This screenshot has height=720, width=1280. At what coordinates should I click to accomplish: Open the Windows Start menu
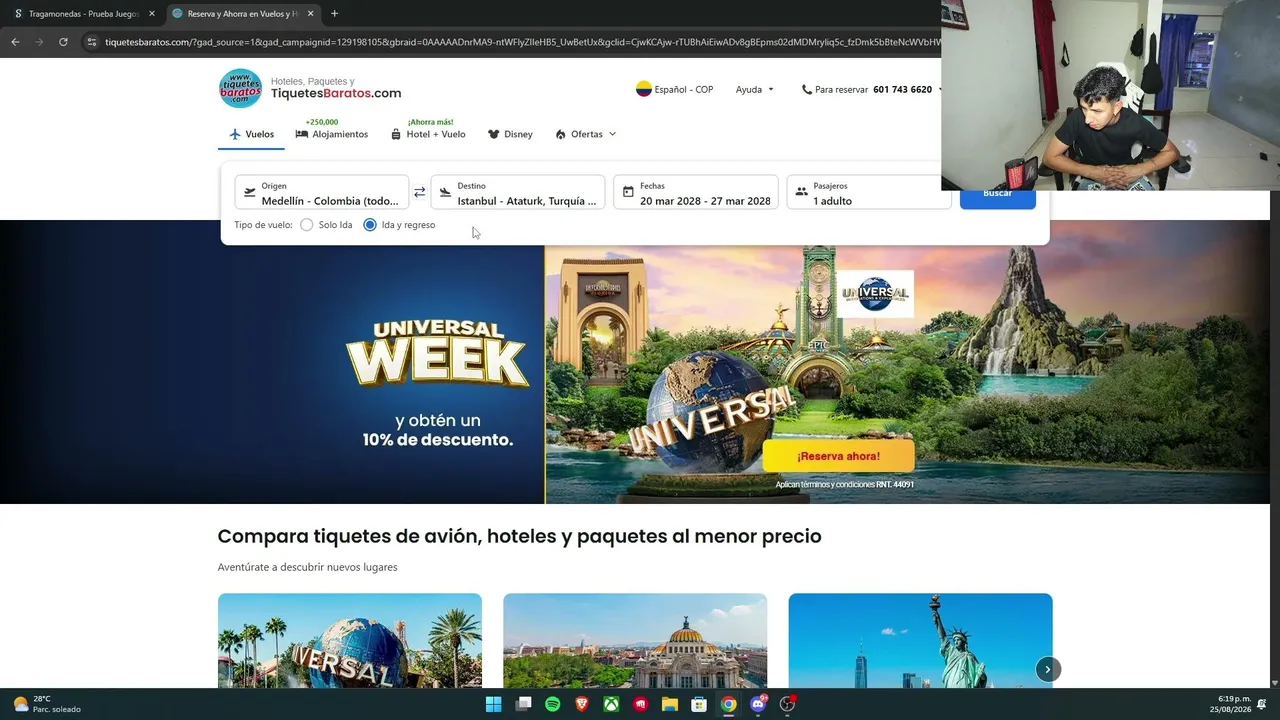click(x=493, y=704)
